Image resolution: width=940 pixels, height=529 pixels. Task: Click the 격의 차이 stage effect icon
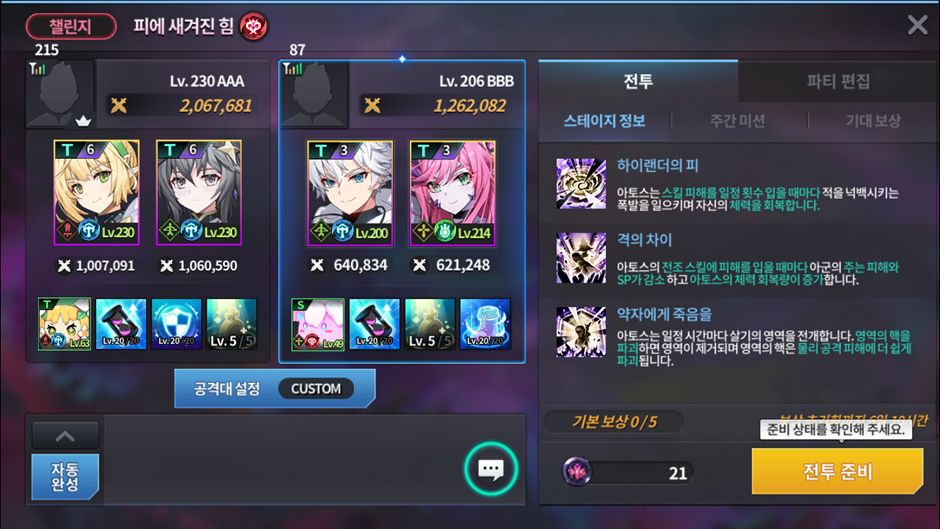[581, 258]
